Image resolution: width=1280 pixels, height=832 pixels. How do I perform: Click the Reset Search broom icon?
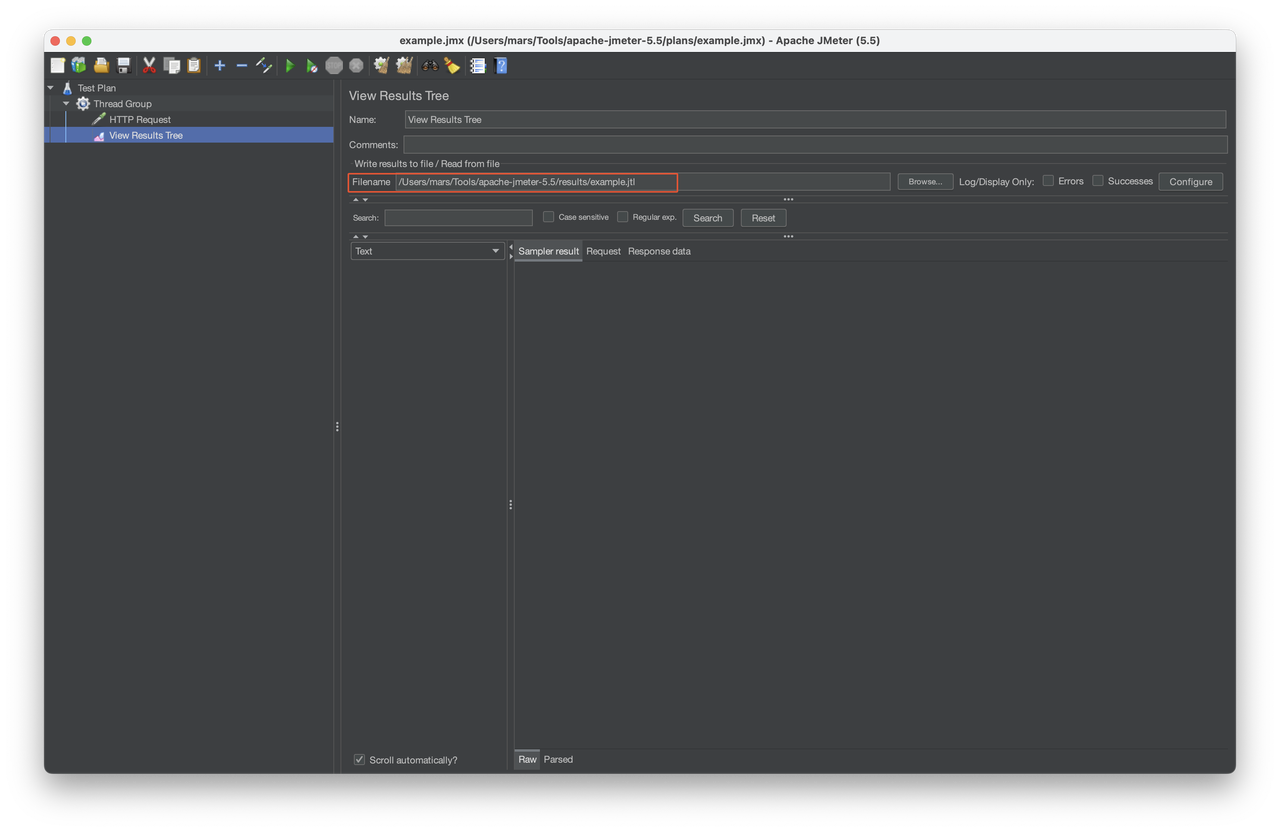452,66
